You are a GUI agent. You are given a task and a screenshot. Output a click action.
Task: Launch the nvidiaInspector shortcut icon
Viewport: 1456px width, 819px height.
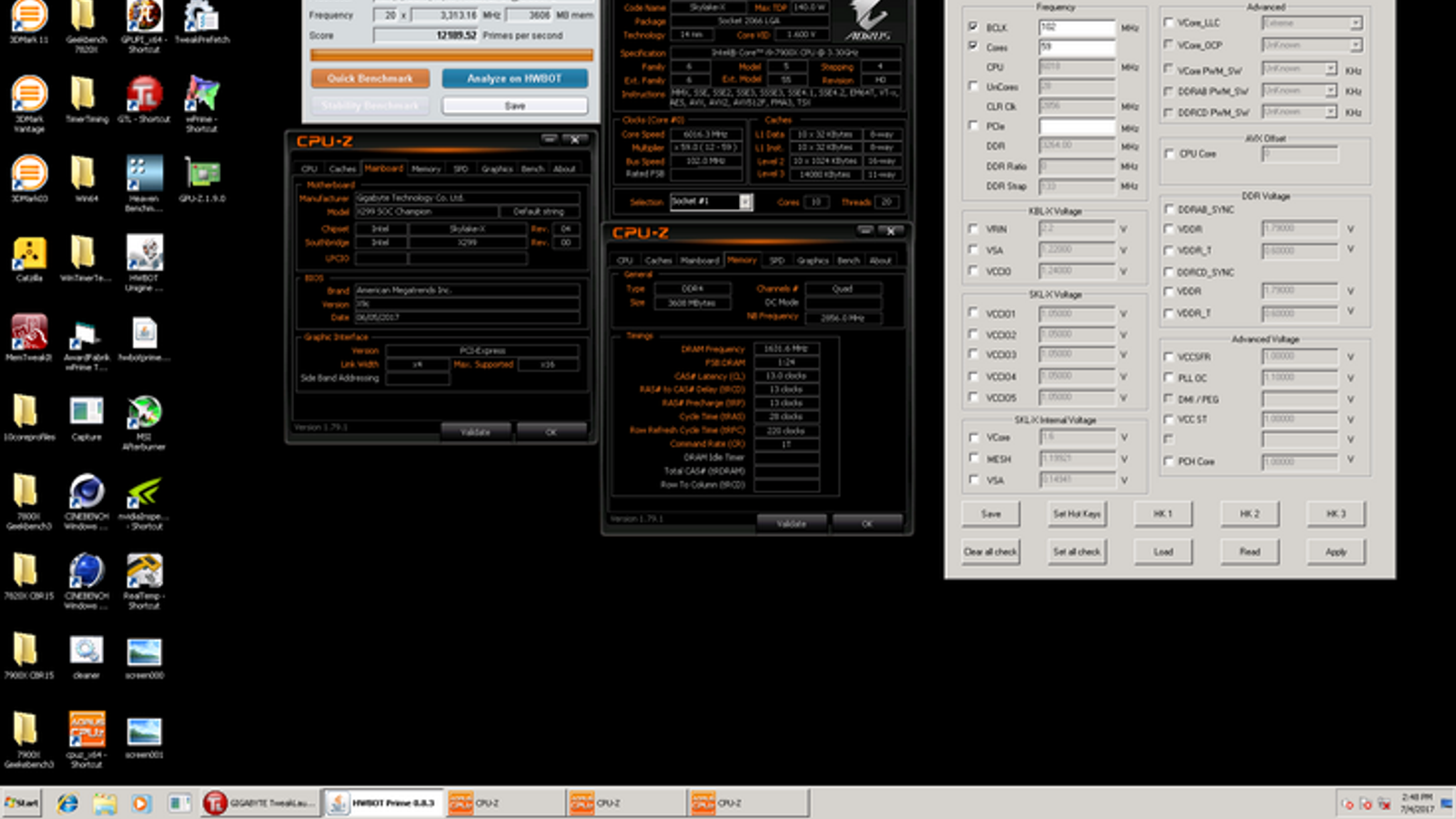[144, 503]
